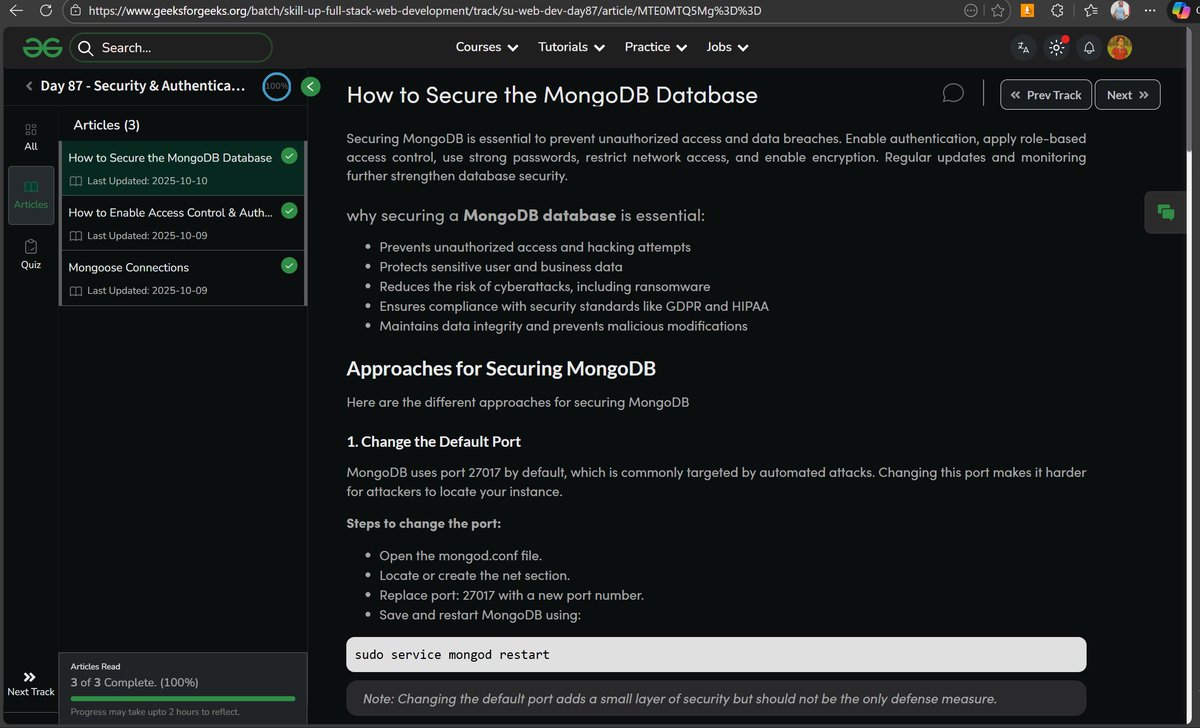Open the language translate icon
The height and width of the screenshot is (728, 1200).
[1023, 47]
